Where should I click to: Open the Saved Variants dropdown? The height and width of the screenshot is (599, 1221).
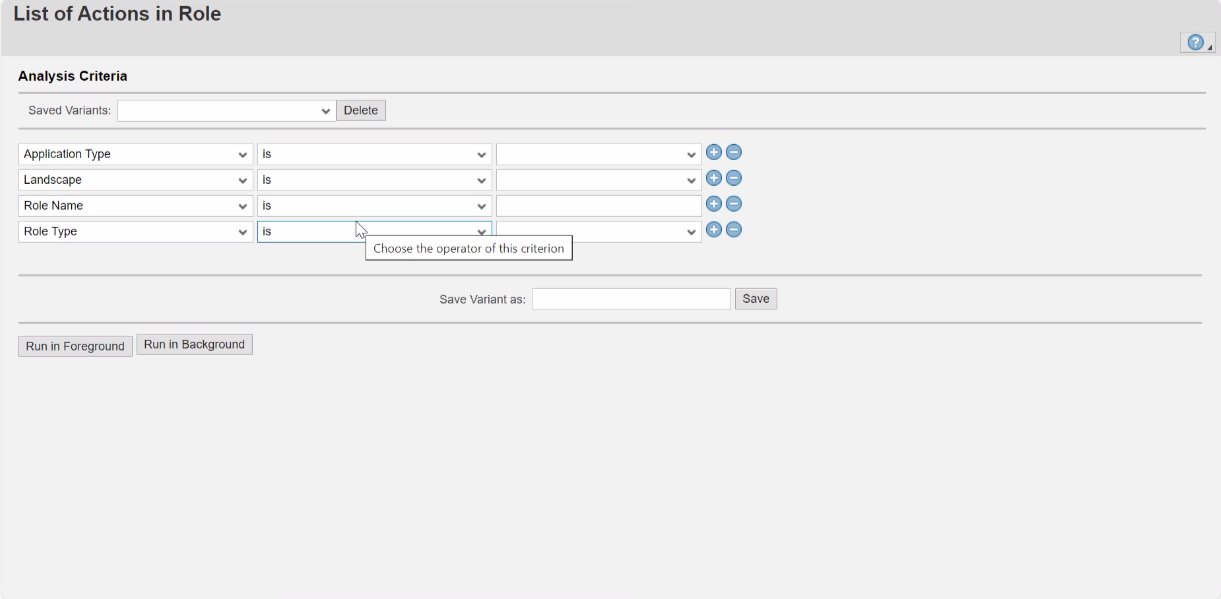pos(226,111)
